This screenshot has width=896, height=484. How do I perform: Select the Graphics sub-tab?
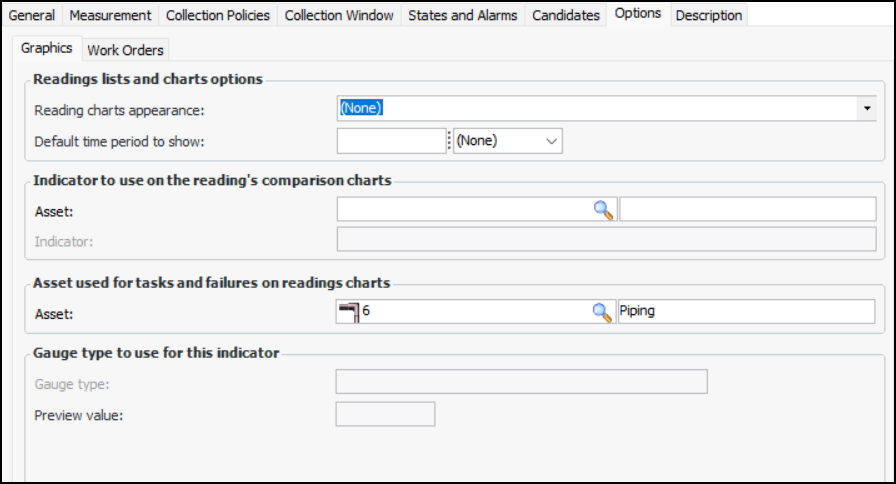tap(47, 48)
